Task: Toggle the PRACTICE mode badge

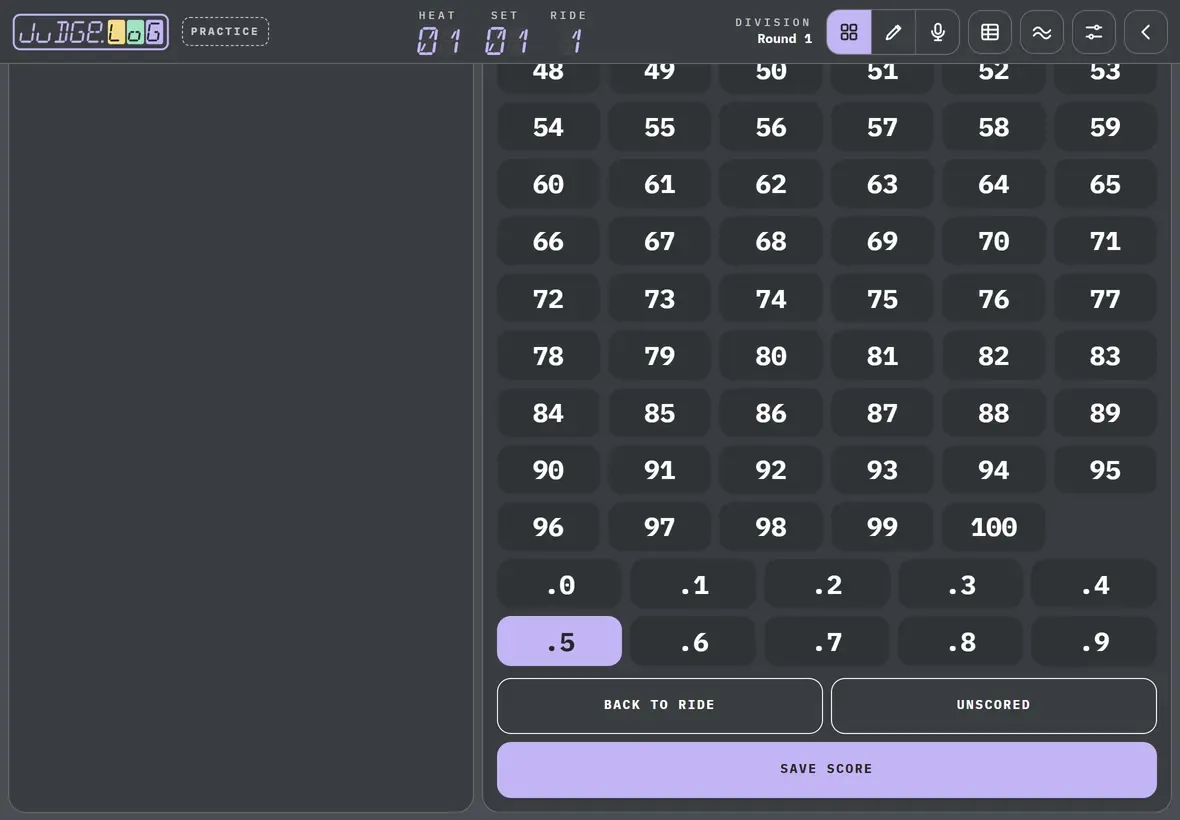Action: [x=225, y=32]
